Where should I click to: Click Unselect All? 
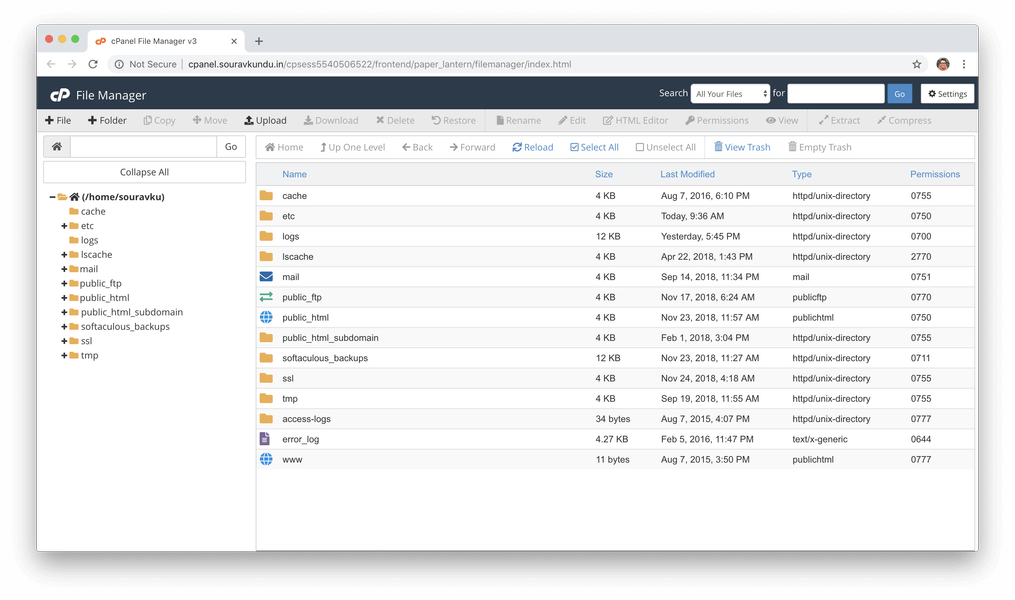[665, 146]
